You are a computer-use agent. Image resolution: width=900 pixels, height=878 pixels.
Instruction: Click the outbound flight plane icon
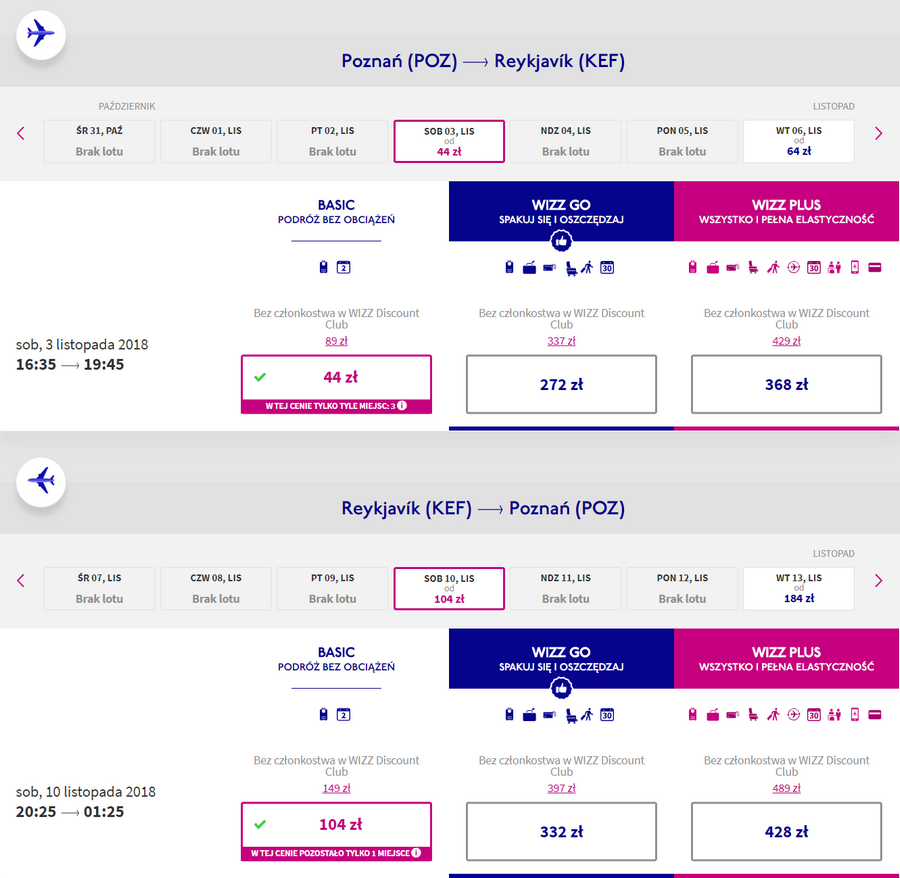(41, 34)
